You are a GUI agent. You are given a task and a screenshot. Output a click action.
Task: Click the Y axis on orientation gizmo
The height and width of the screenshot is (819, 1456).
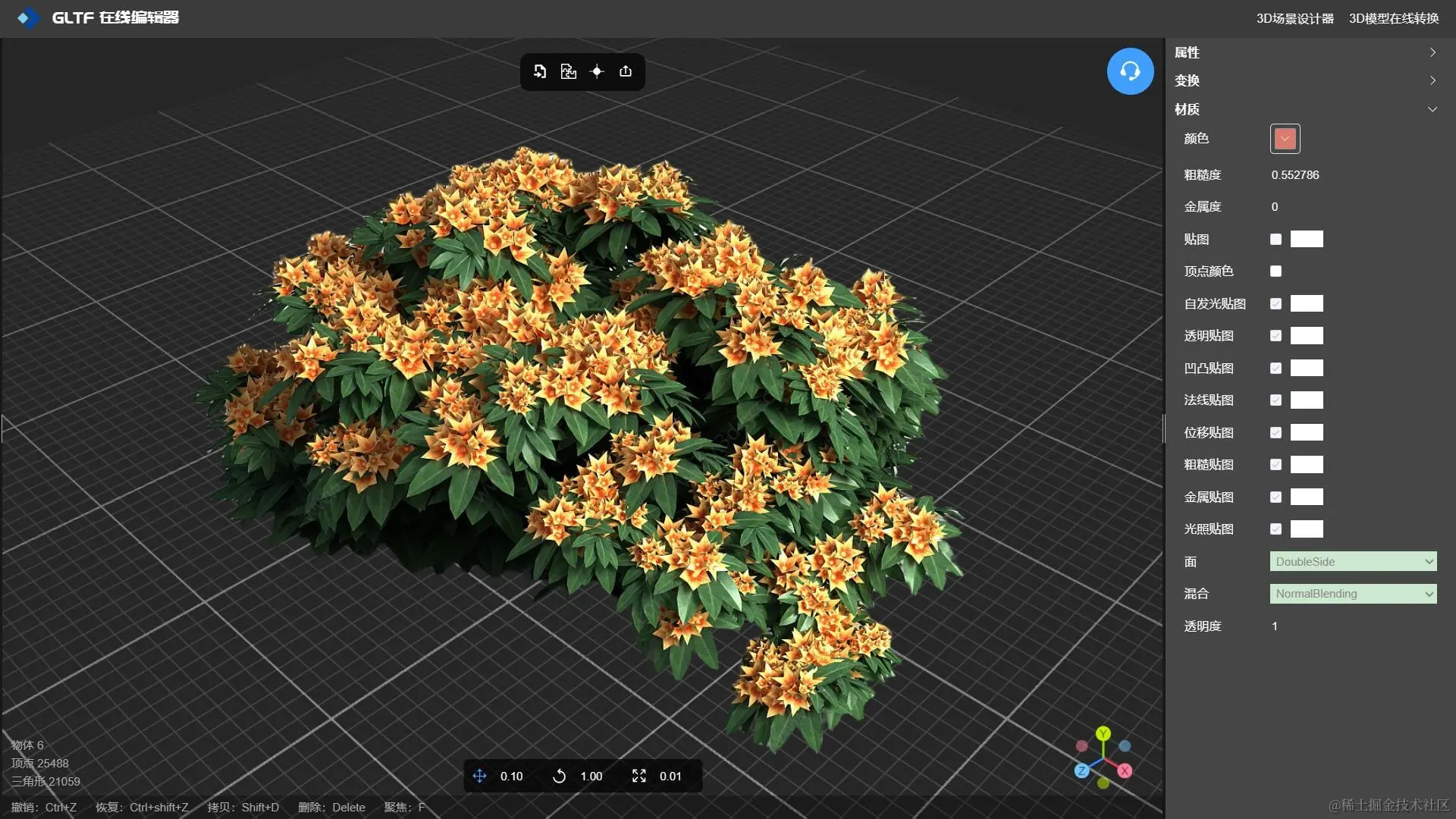tap(1103, 733)
